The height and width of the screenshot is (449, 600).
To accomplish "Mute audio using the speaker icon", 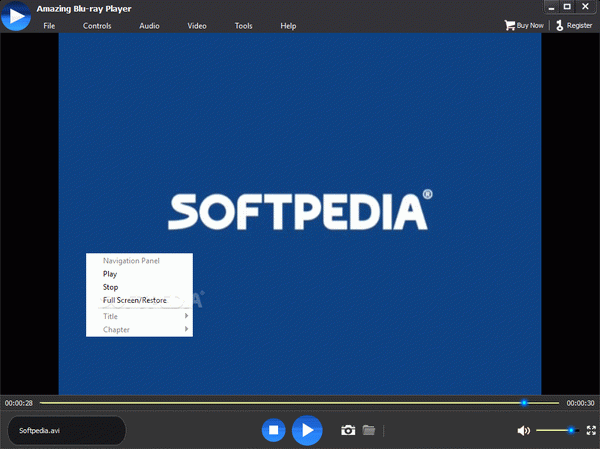I will [x=523, y=431].
